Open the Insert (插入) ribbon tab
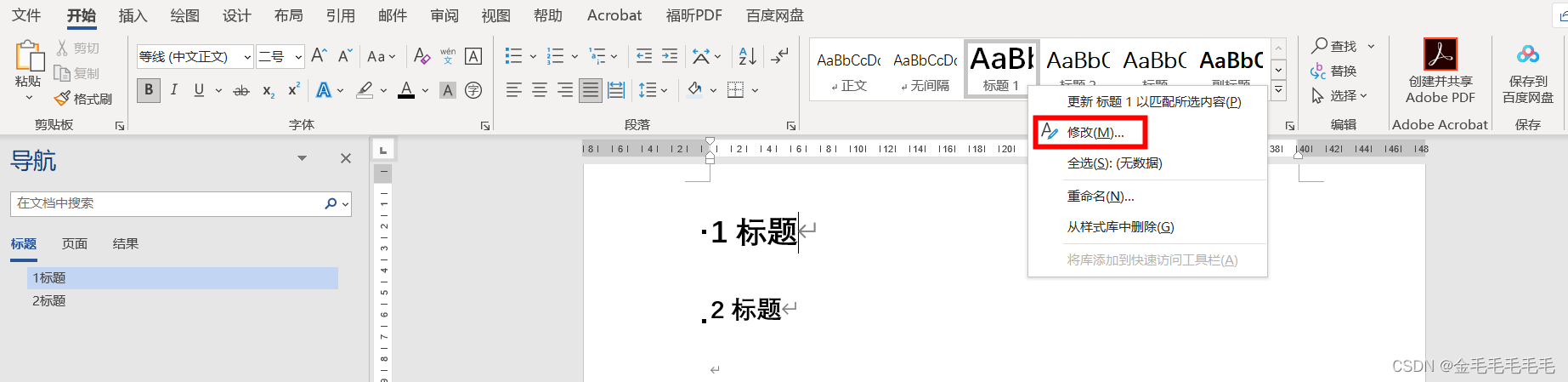This screenshot has width=1568, height=382. tap(133, 15)
